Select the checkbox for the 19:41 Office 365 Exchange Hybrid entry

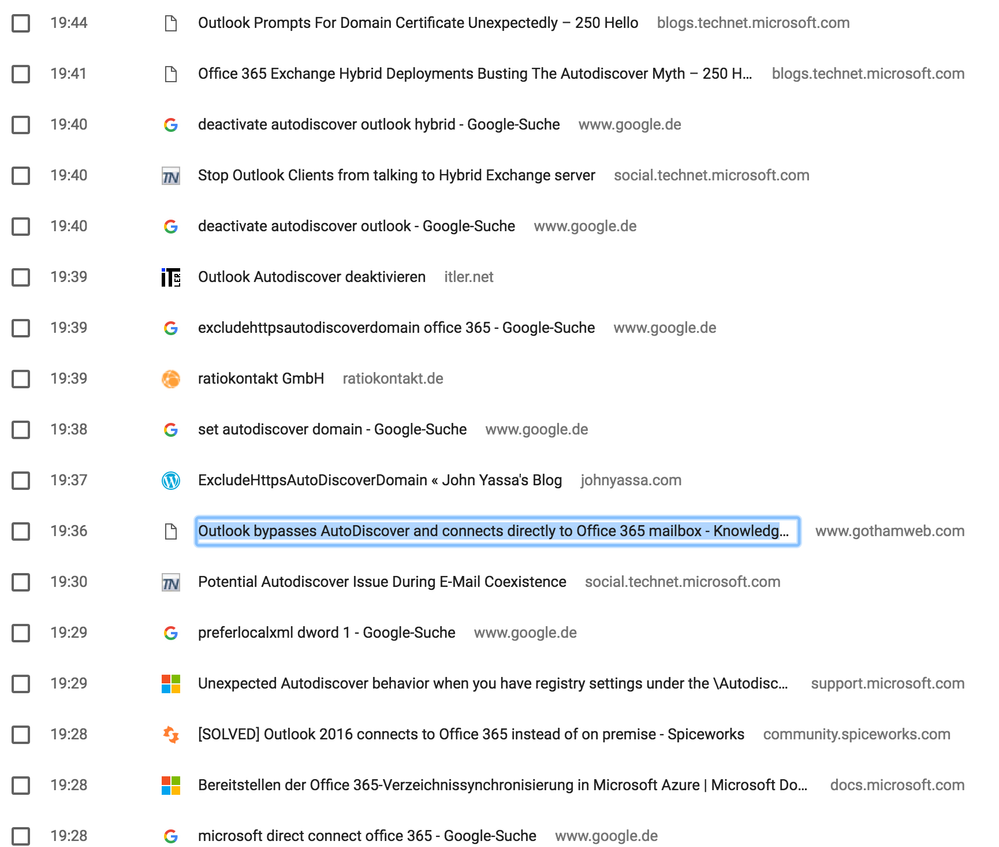click(21, 74)
